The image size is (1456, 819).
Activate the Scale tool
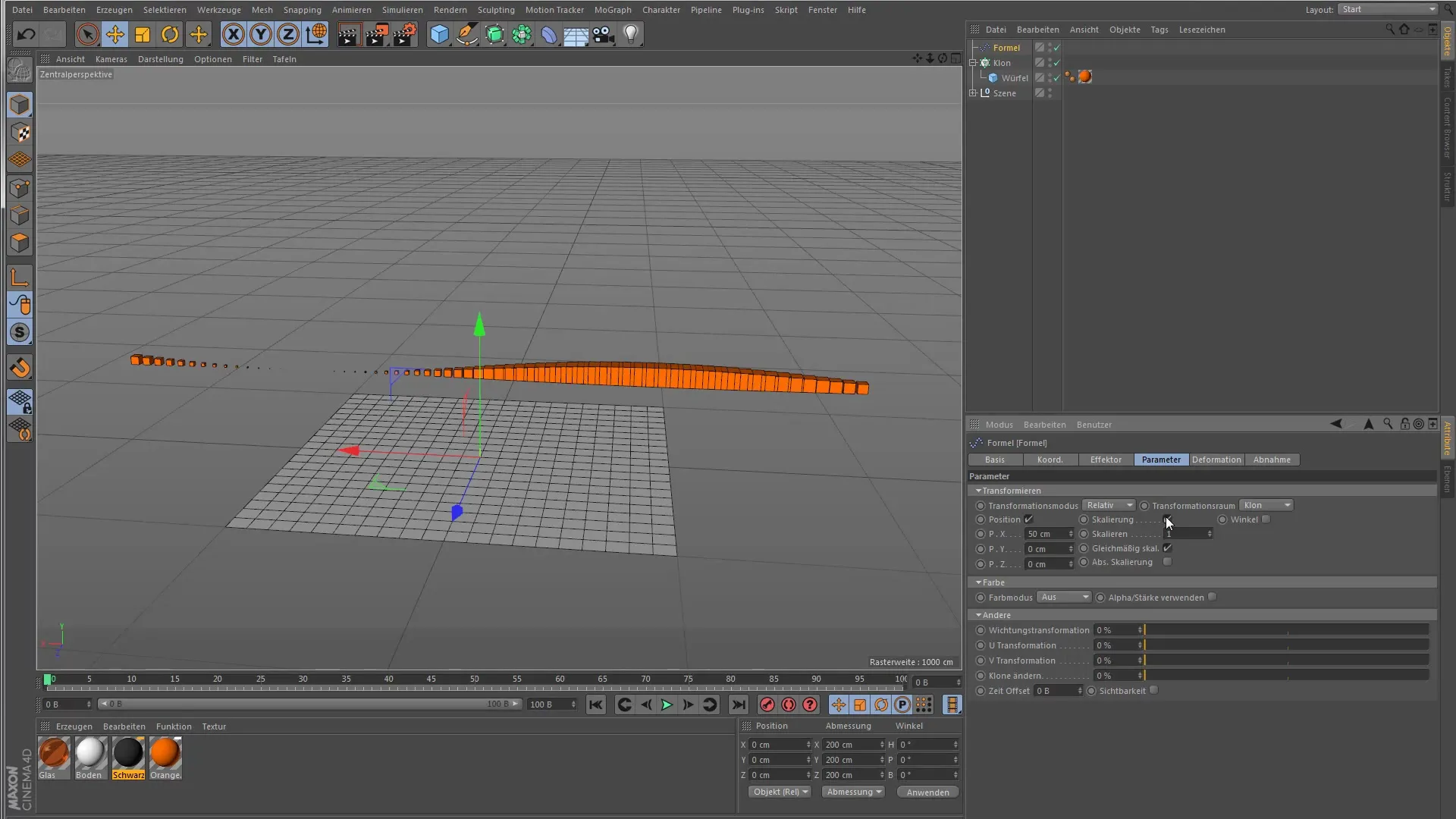[x=143, y=34]
